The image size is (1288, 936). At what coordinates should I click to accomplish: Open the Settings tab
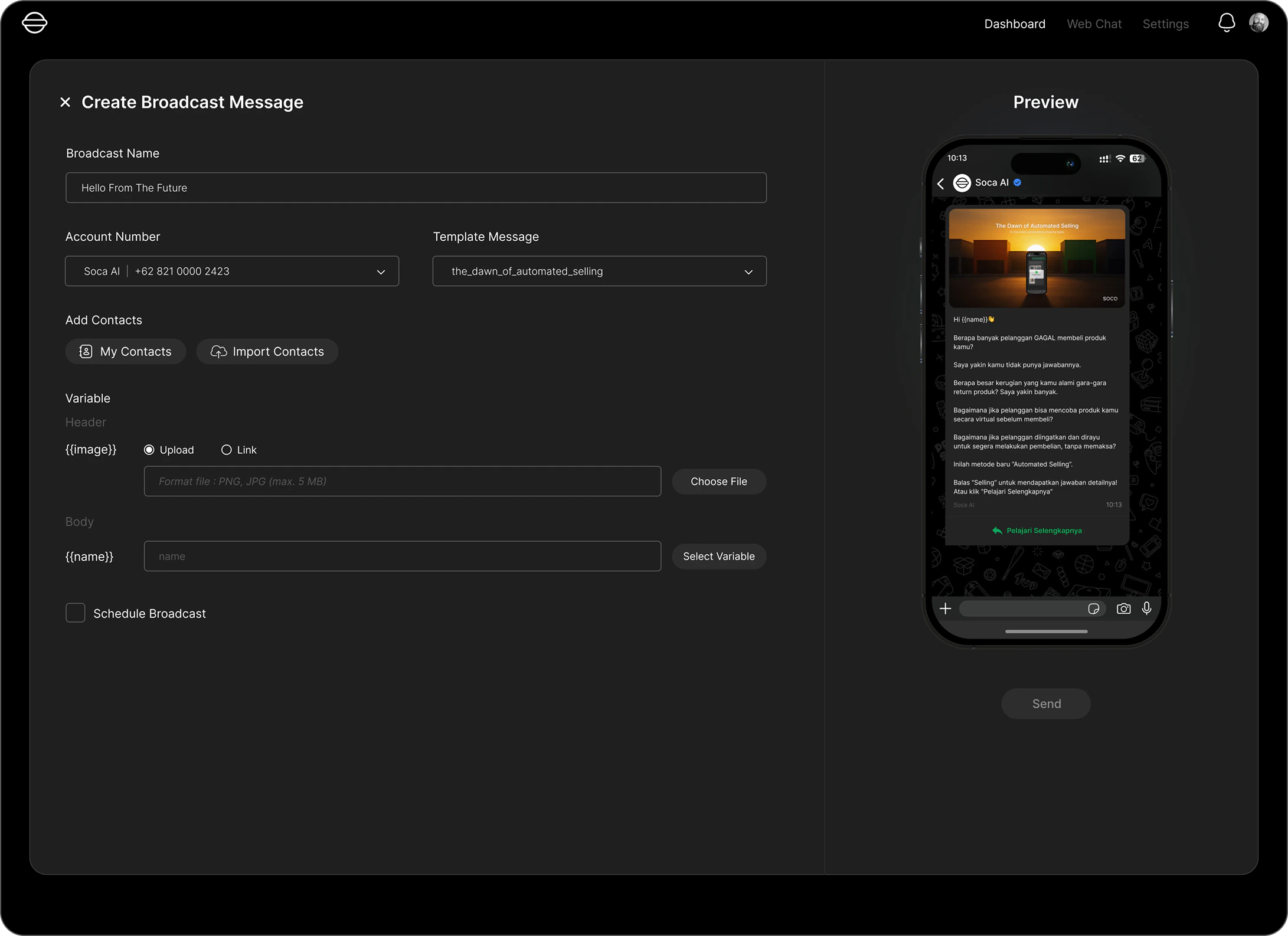click(x=1165, y=24)
